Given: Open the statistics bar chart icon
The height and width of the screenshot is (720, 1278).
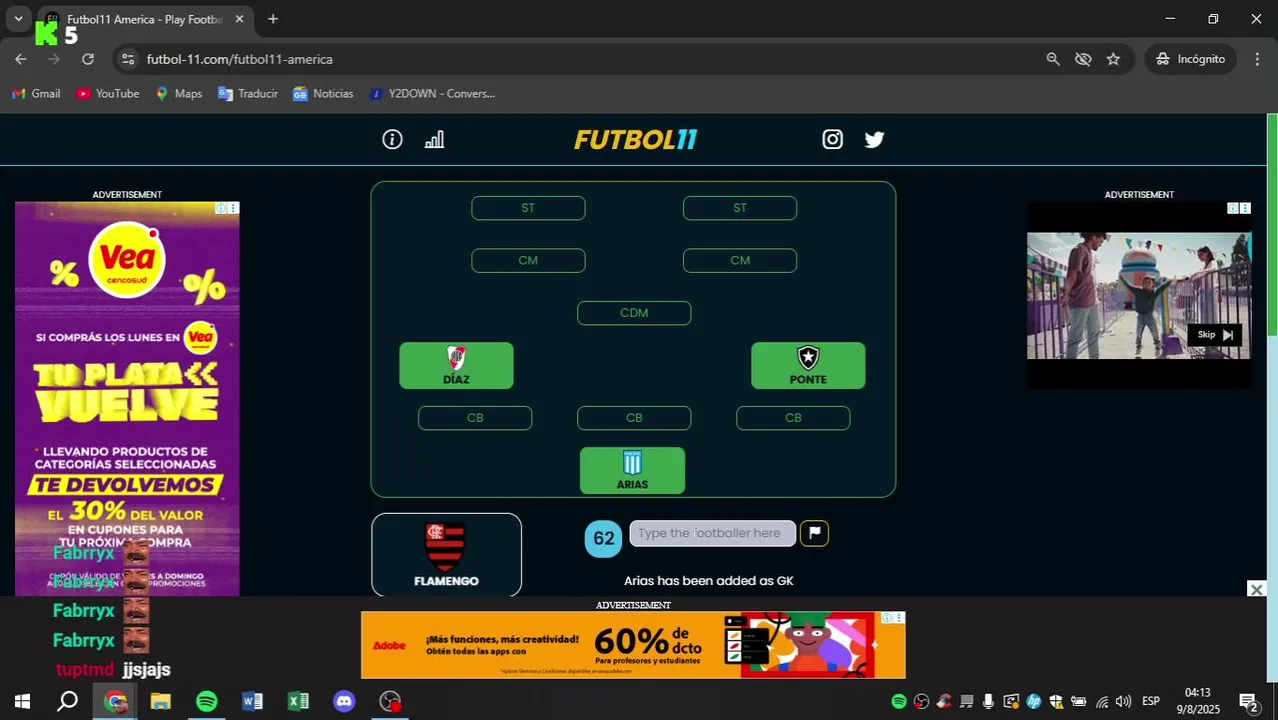Looking at the screenshot, I should (434, 140).
